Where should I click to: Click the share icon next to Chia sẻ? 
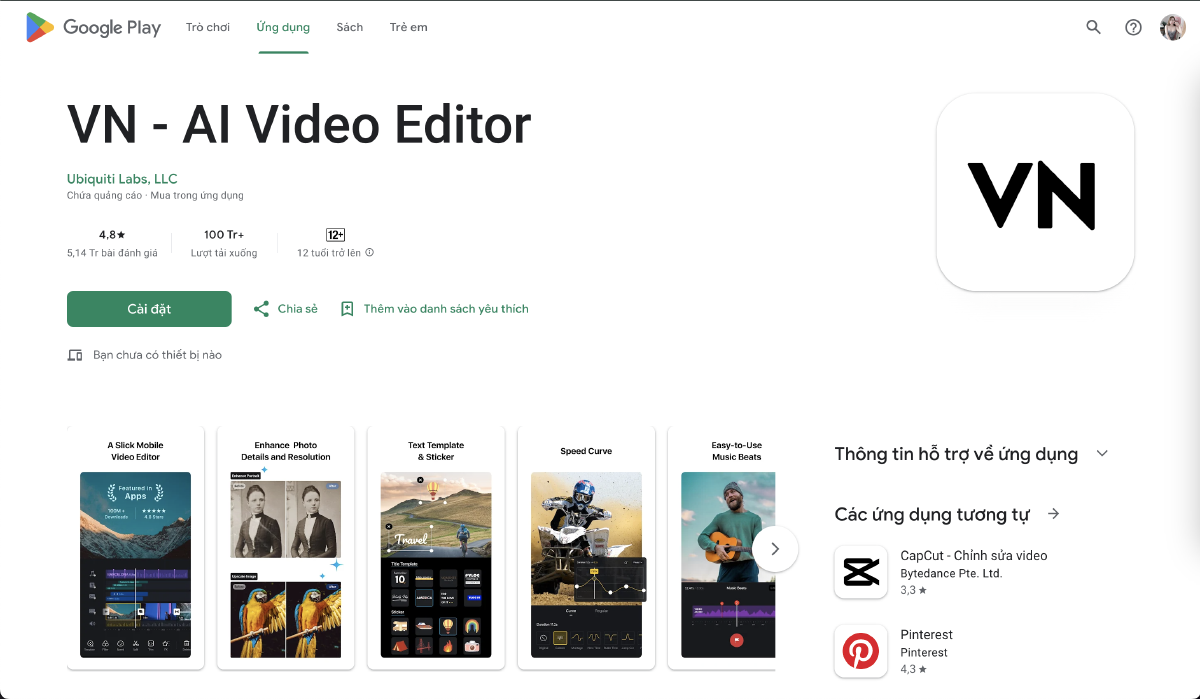261,309
